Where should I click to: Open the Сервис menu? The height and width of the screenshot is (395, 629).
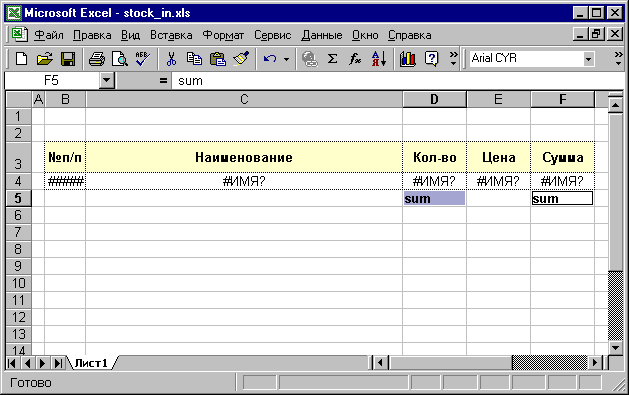pyautogui.click(x=273, y=35)
